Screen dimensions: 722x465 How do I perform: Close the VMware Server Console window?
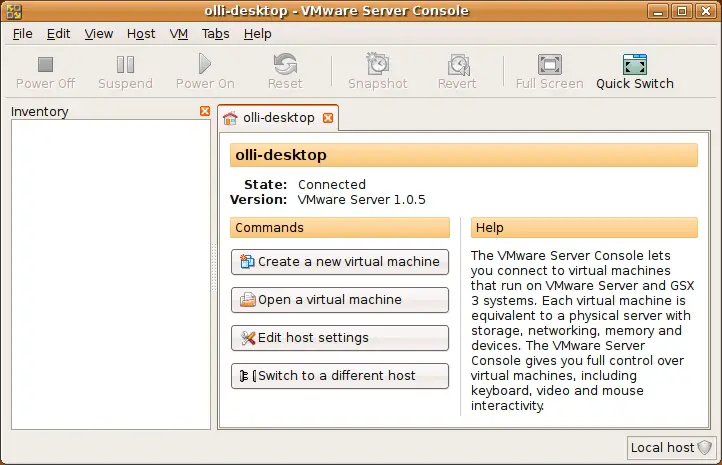pos(706,11)
